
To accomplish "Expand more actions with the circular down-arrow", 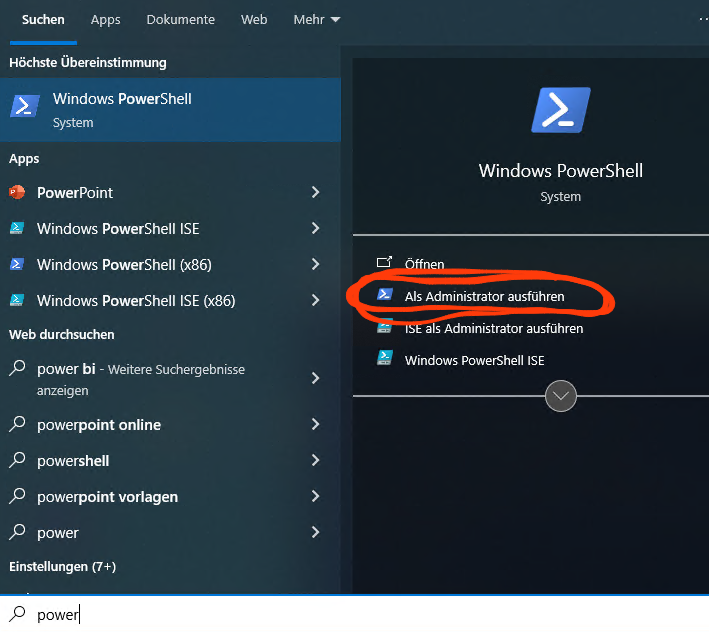I will pos(561,396).
